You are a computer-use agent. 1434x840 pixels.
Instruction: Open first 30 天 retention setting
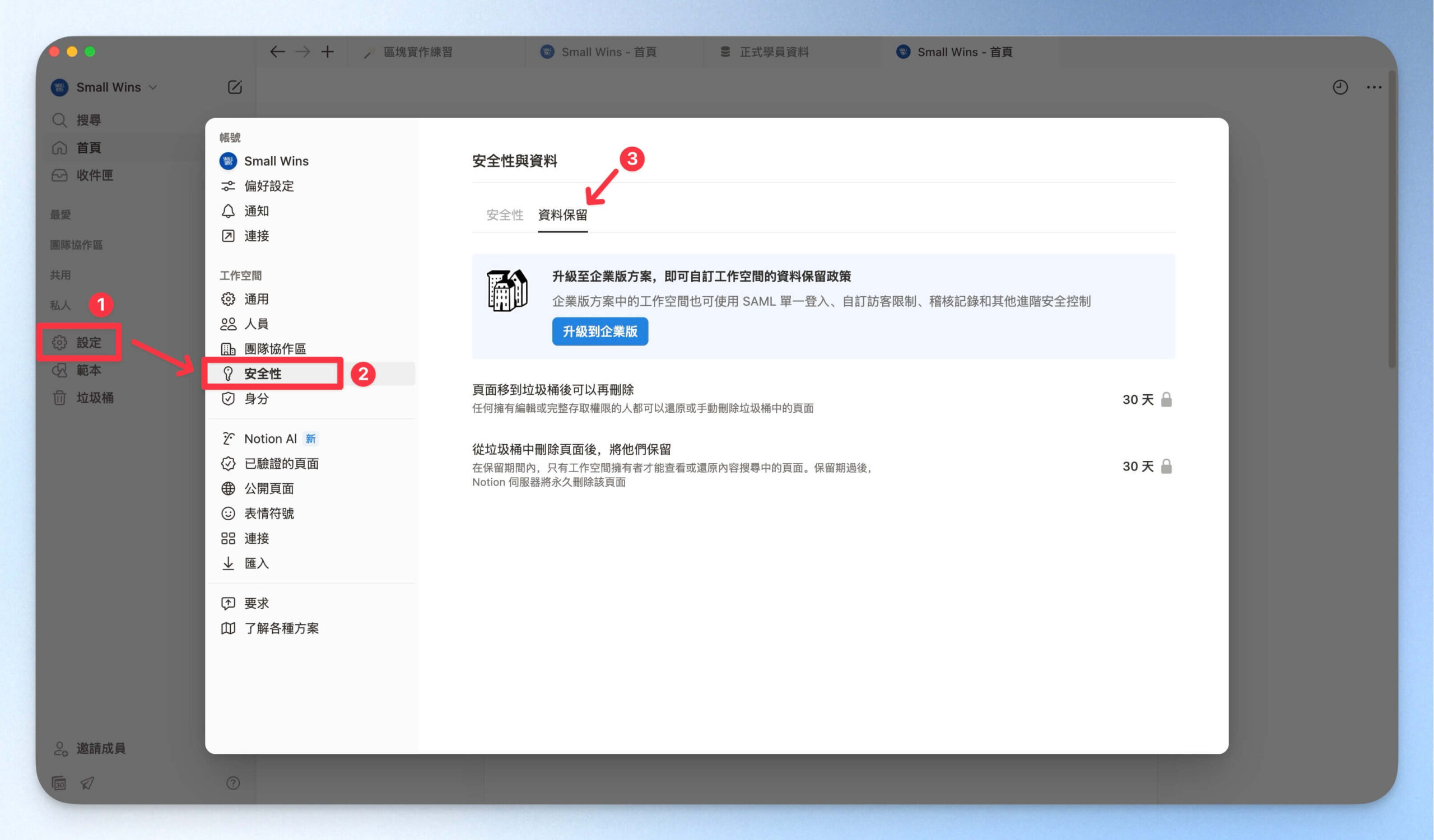pos(1137,400)
